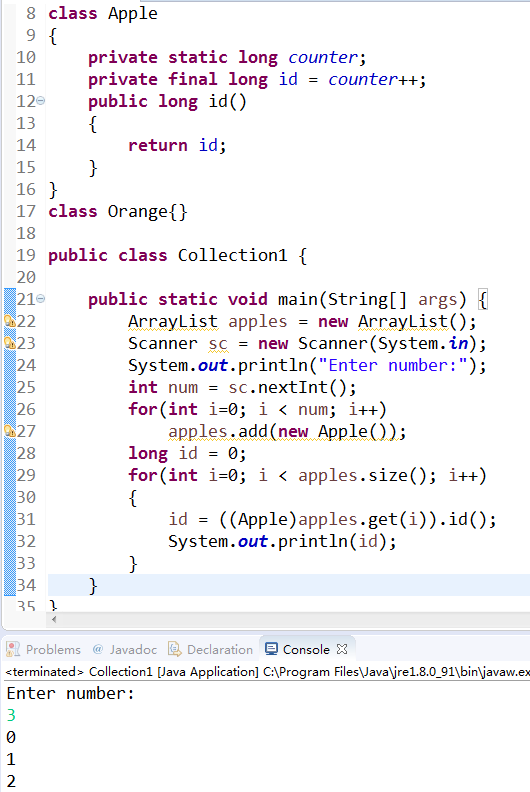Screen dimensions: 530x792
Task: Click the highlighted closing brace on line 34
Action: [92, 586]
